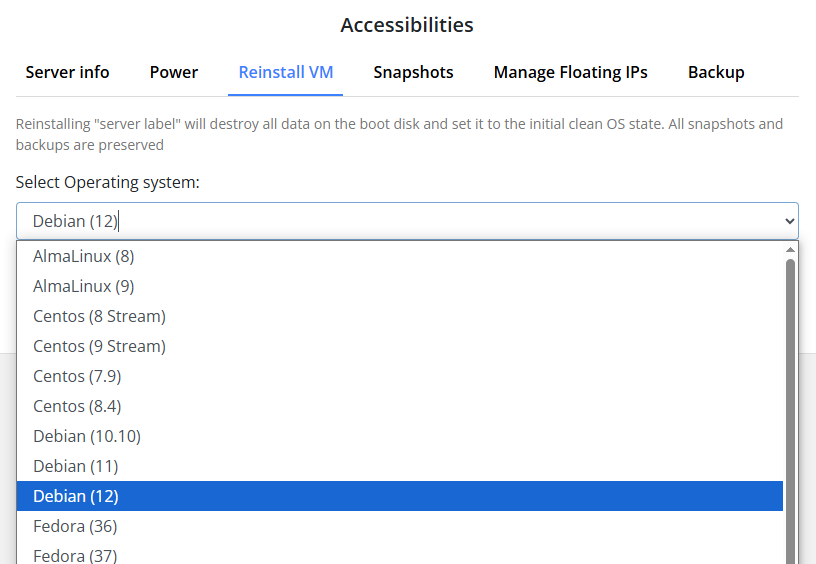Choose Debian (11) operating system
Screen dimensions: 816x564
tap(76, 466)
